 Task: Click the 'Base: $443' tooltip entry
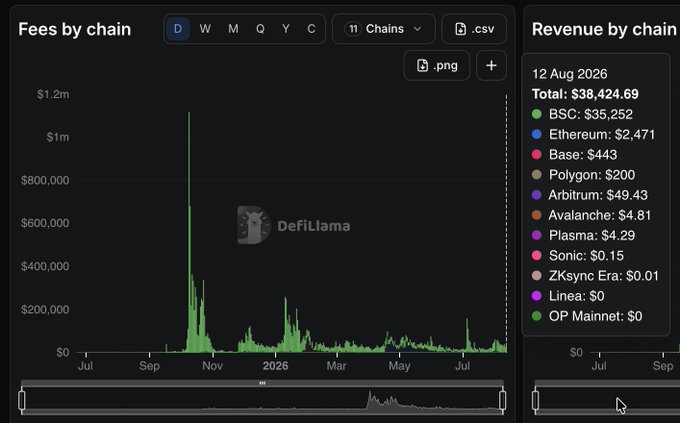point(583,154)
